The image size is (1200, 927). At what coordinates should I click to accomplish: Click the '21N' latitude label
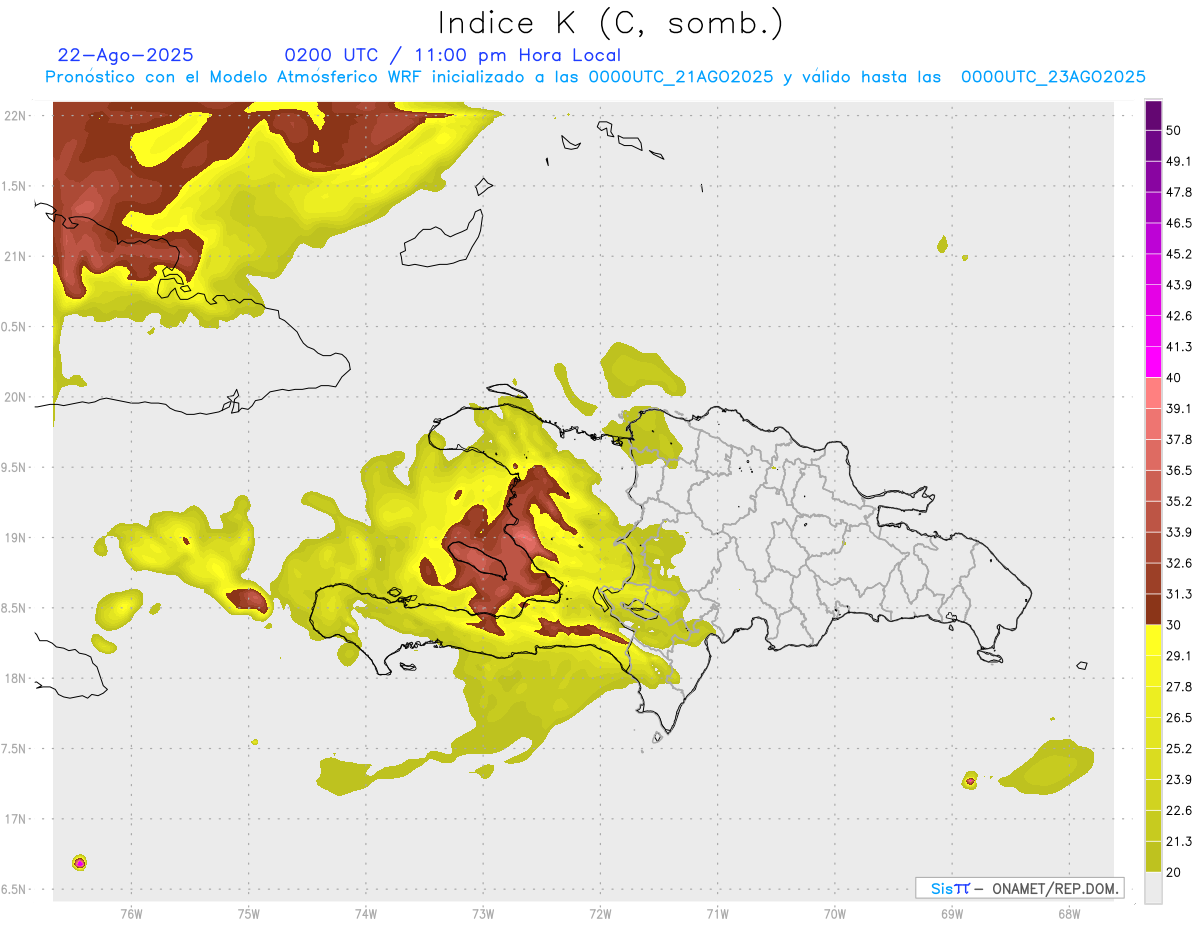click(x=15, y=256)
